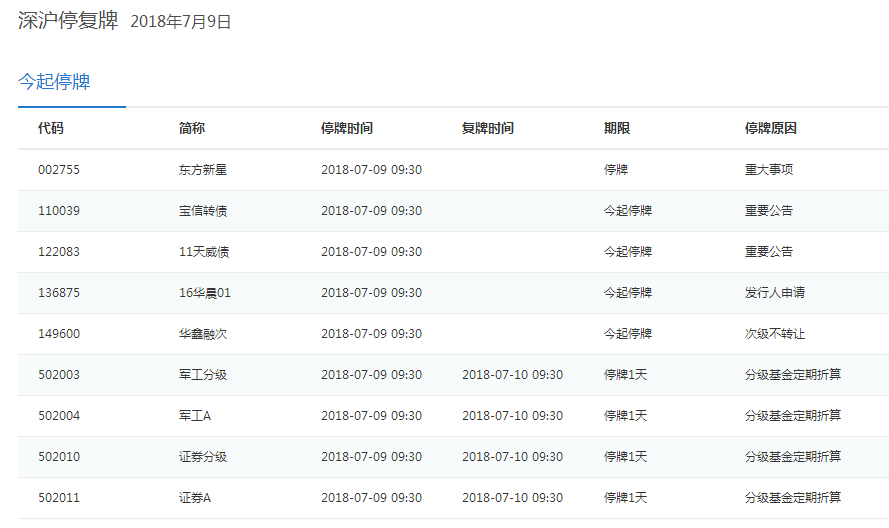Click the 复牌时间 column header

tap(488, 129)
